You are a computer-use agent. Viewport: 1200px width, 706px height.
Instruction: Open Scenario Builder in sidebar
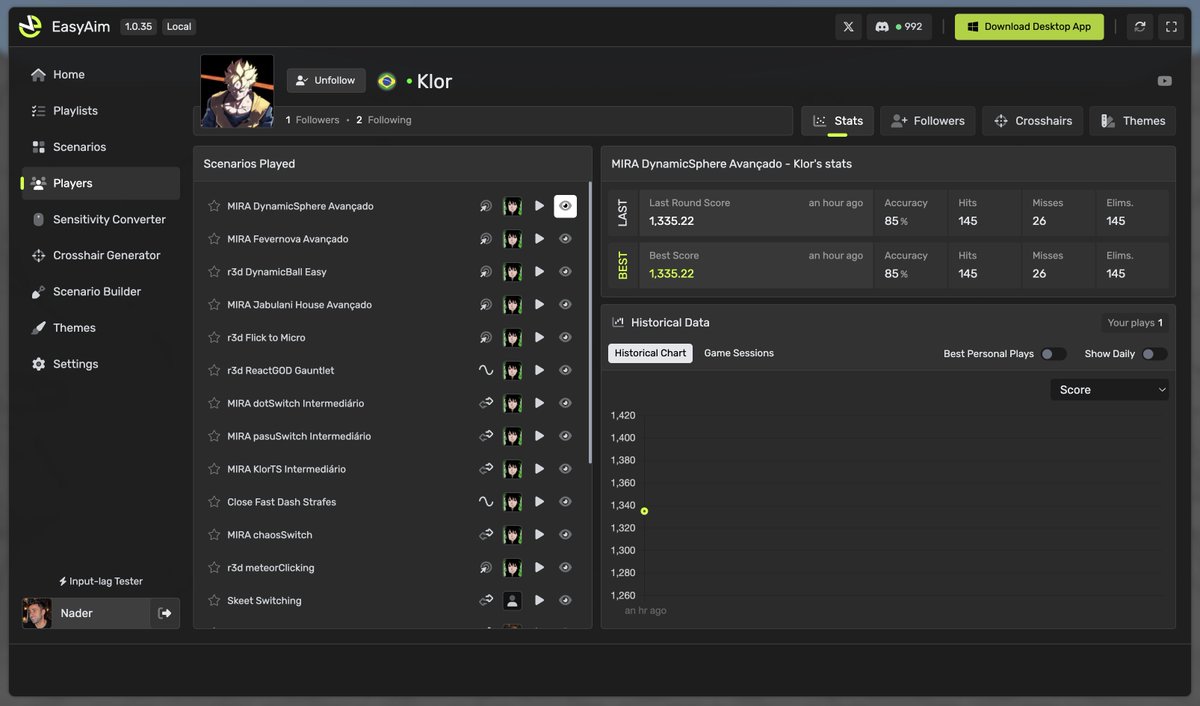pos(101,292)
